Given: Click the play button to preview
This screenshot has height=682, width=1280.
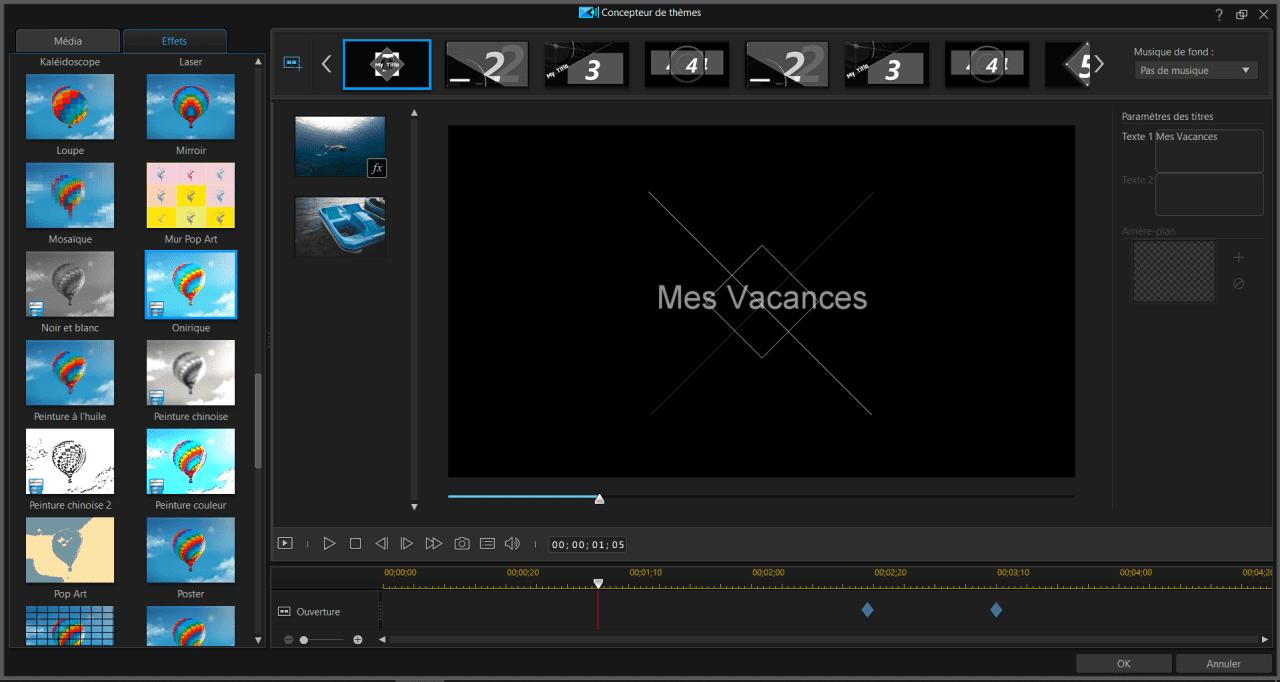Looking at the screenshot, I should [x=329, y=543].
